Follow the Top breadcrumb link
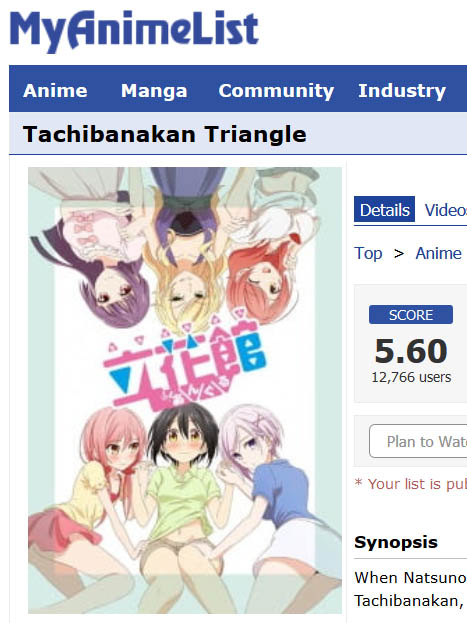 point(368,253)
